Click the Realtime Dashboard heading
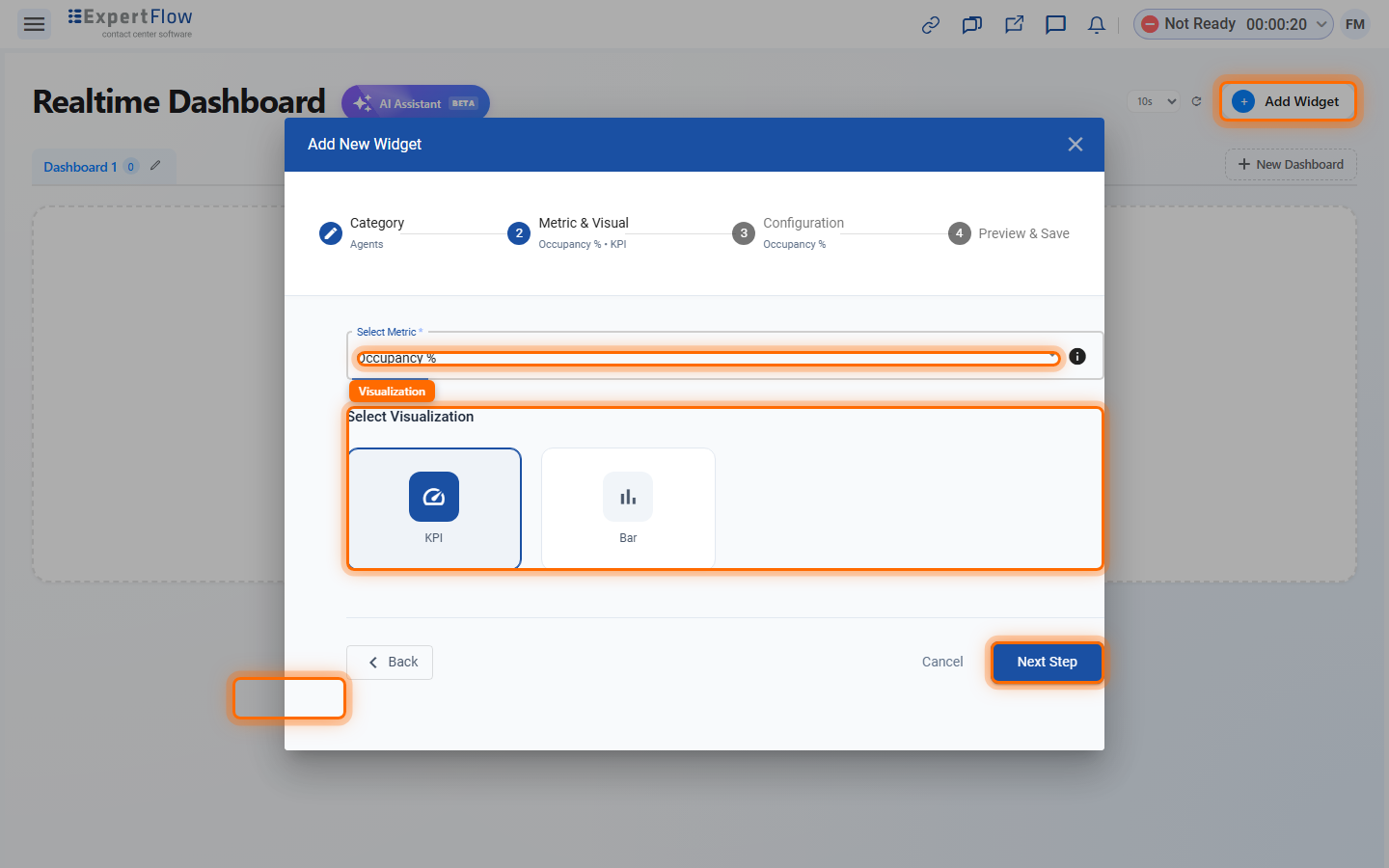Image resolution: width=1389 pixels, height=868 pixels. click(179, 101)
